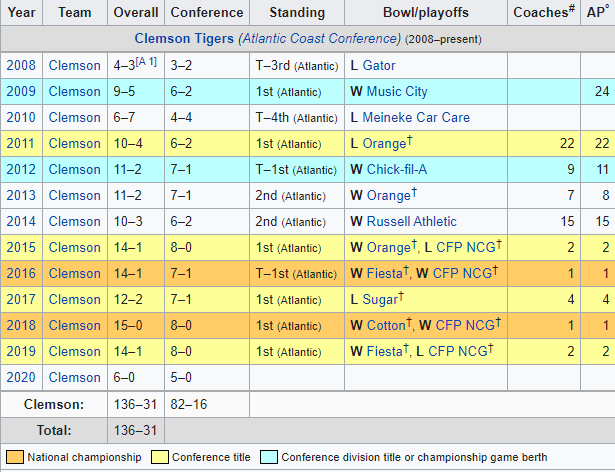Click the Standing column header
The width and height of the screenshot is (615, 472).
click(x=297, y=13)
